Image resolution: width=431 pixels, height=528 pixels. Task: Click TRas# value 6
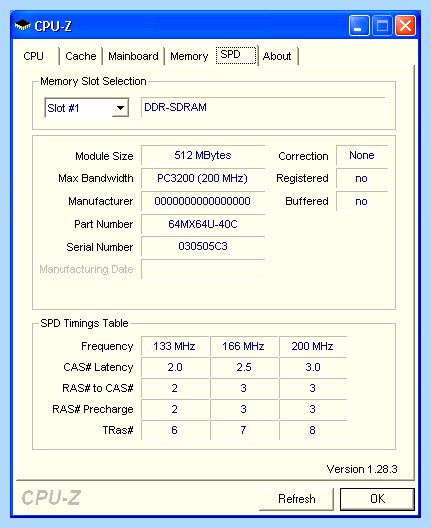click(175, 430)
